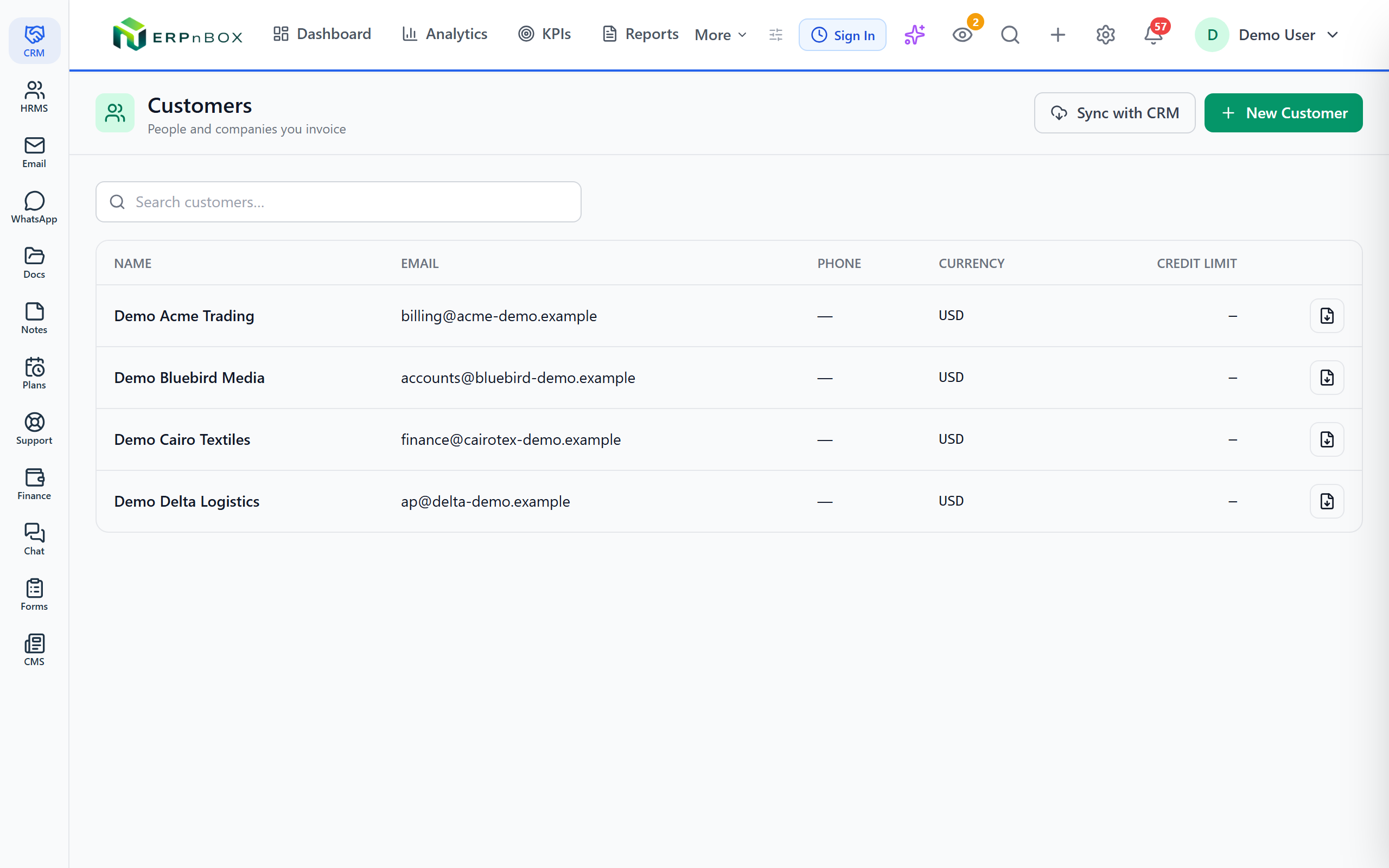Open the Plans module
Viewport: 1389px width, 868px height.
click(34, 373)
